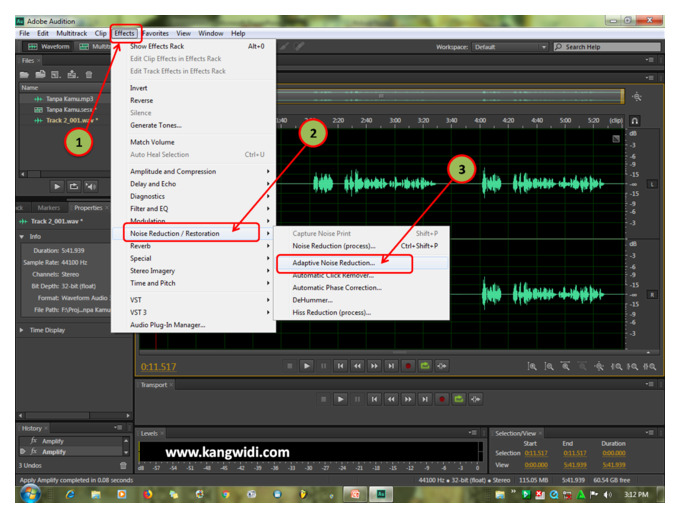The image size is (680, 518).
Task: Choose Noise Reduction (process) menu entry
Action: pos(361,246)
